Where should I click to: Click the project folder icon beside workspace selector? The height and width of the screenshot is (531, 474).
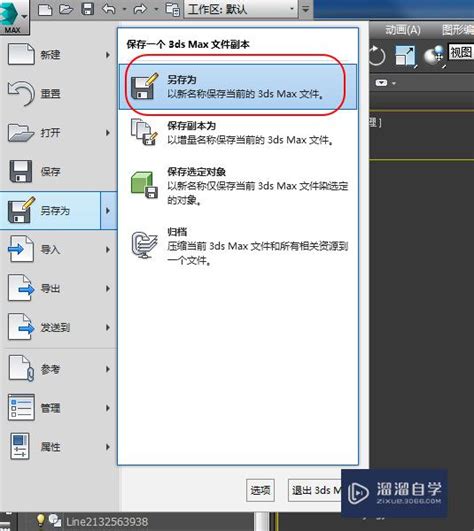[x=172, y=9]
